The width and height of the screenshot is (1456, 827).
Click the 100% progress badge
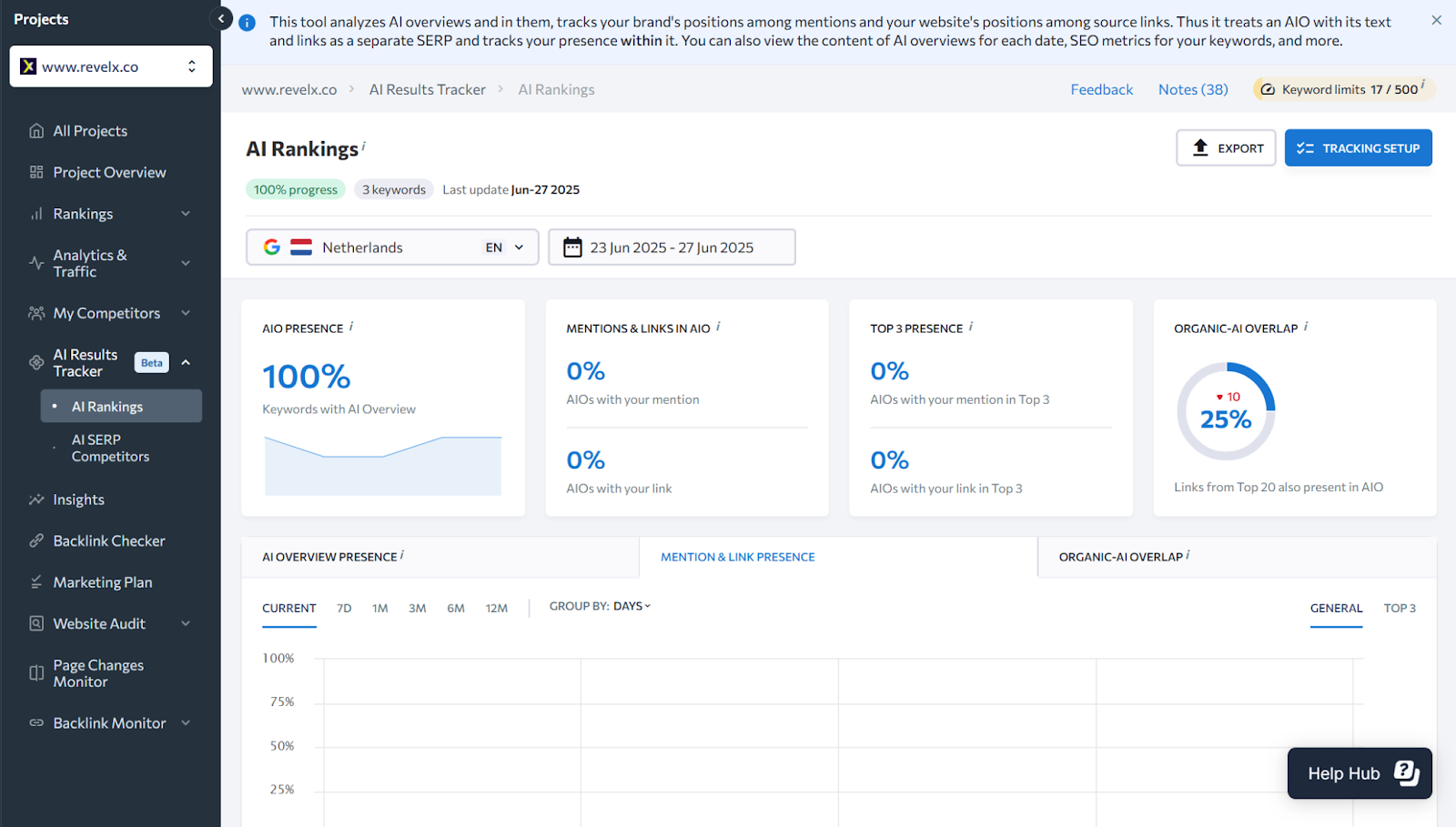coord(295,189)
